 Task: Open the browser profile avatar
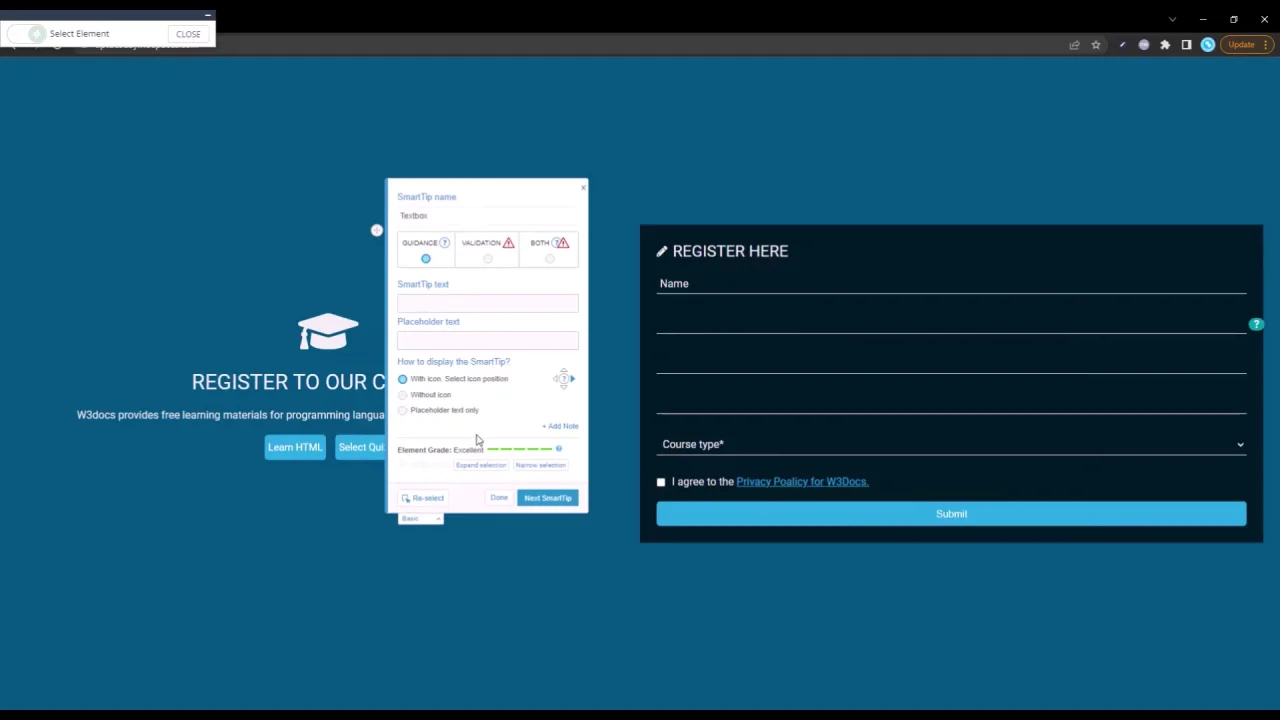[1208, 45]
